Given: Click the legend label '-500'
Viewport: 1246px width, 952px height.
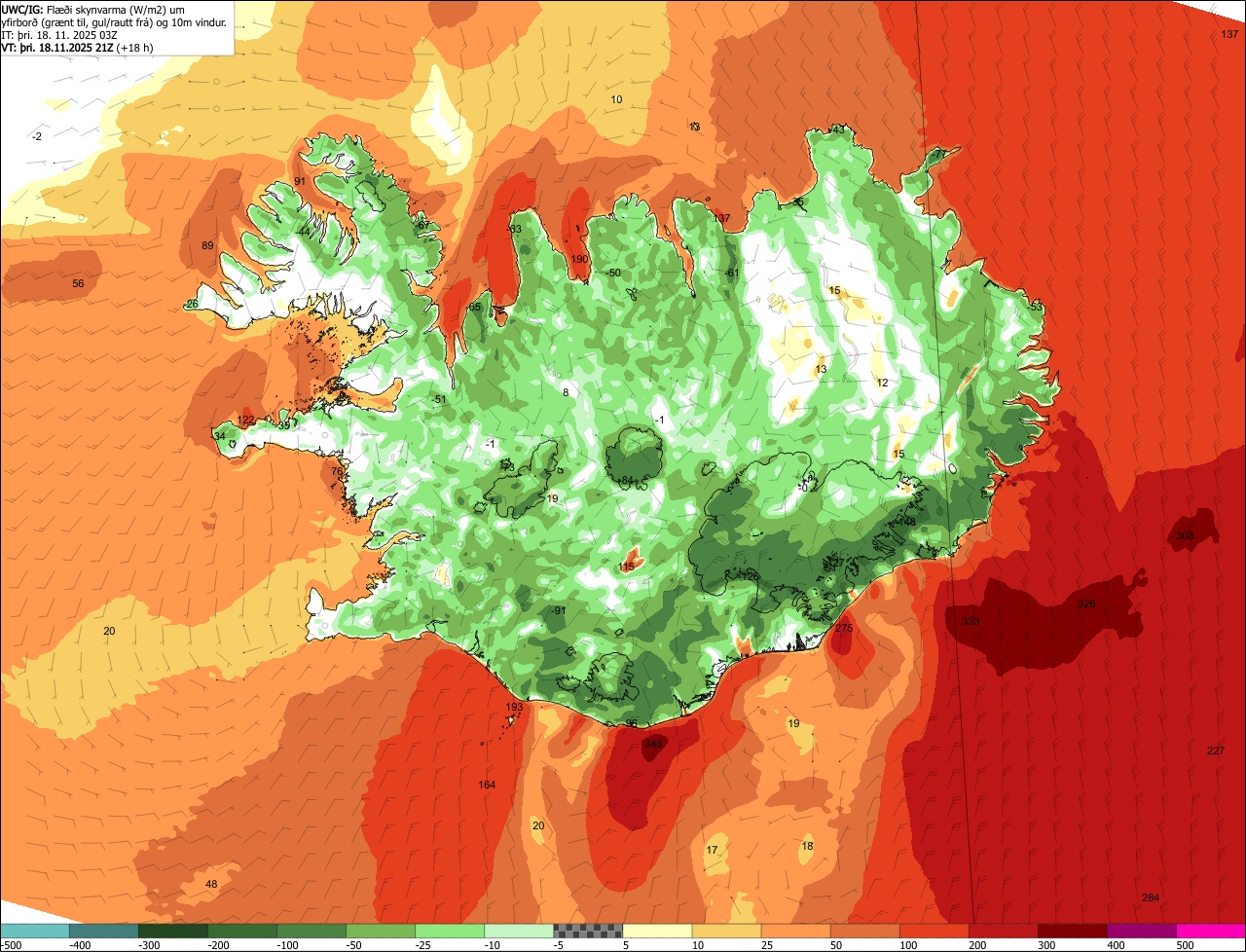Looking at the screenshot, I should [13, 945].
